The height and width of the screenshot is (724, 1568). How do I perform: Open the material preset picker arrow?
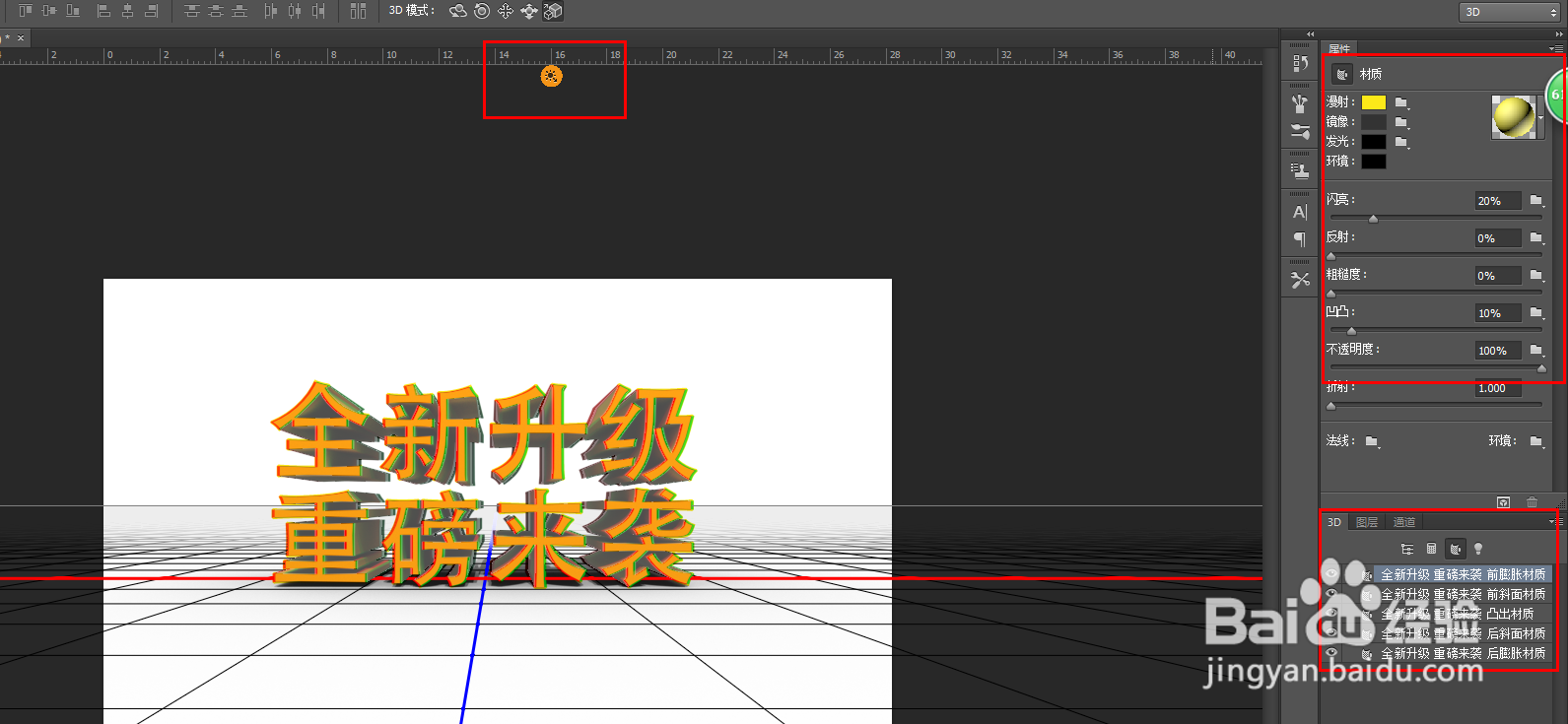1541,117
